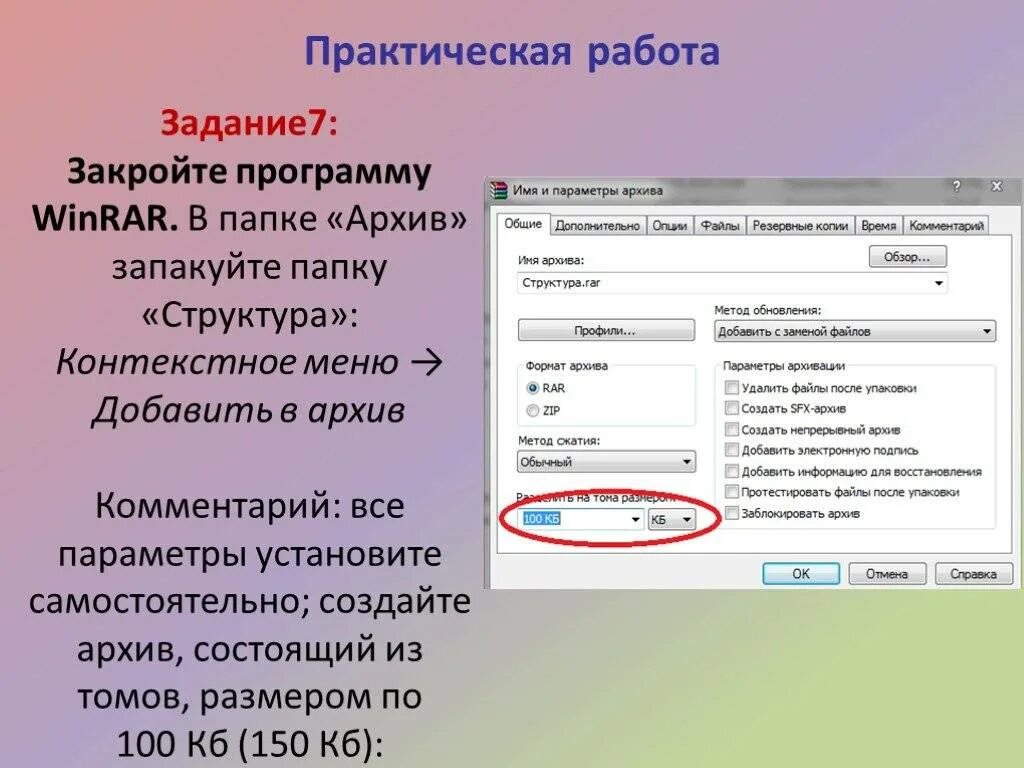
Task: Open the Метод сжатия dropdown Обычный
Action: pyautogui.click(x=606, y=462)
